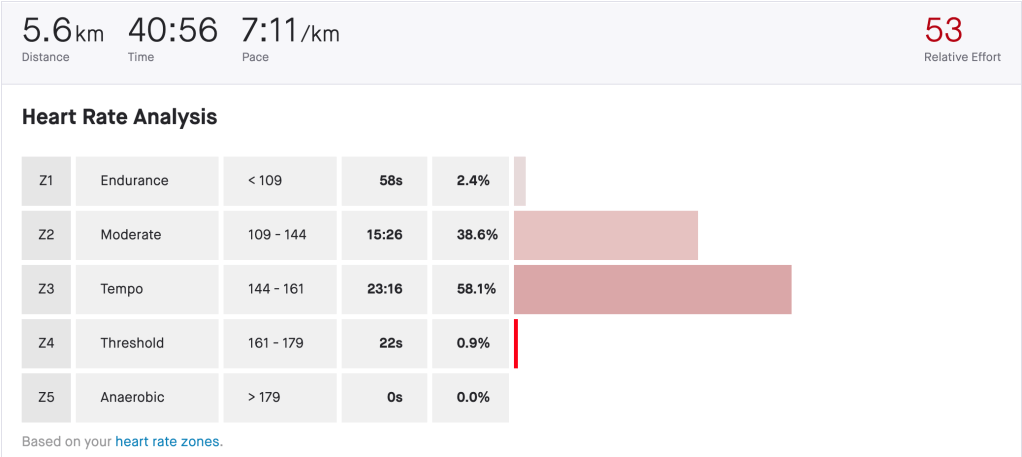
Task: Select the Tempo zone name
Action: [x=122, y=289]
